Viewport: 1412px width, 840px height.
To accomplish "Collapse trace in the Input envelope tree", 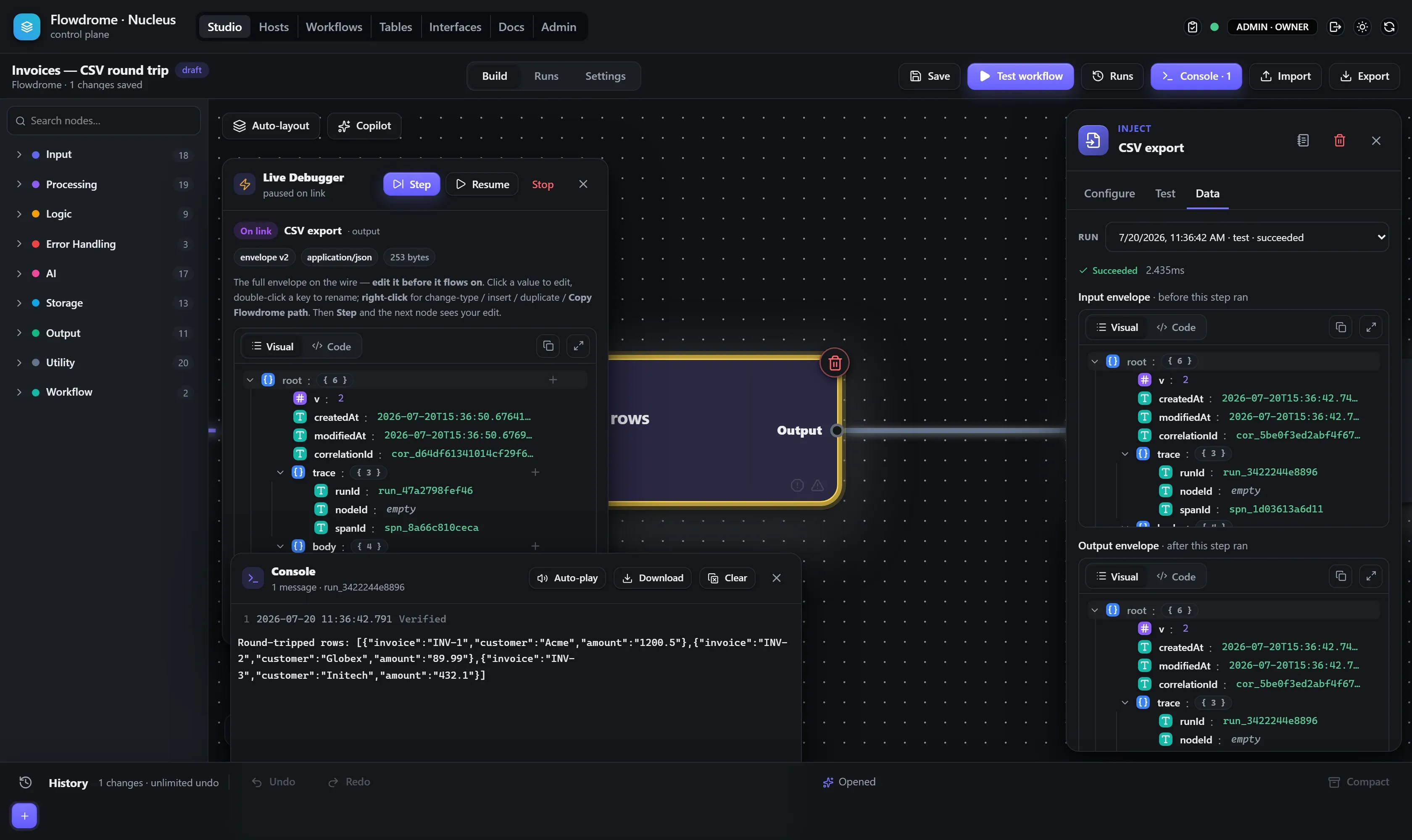I will click(1124, 454).
